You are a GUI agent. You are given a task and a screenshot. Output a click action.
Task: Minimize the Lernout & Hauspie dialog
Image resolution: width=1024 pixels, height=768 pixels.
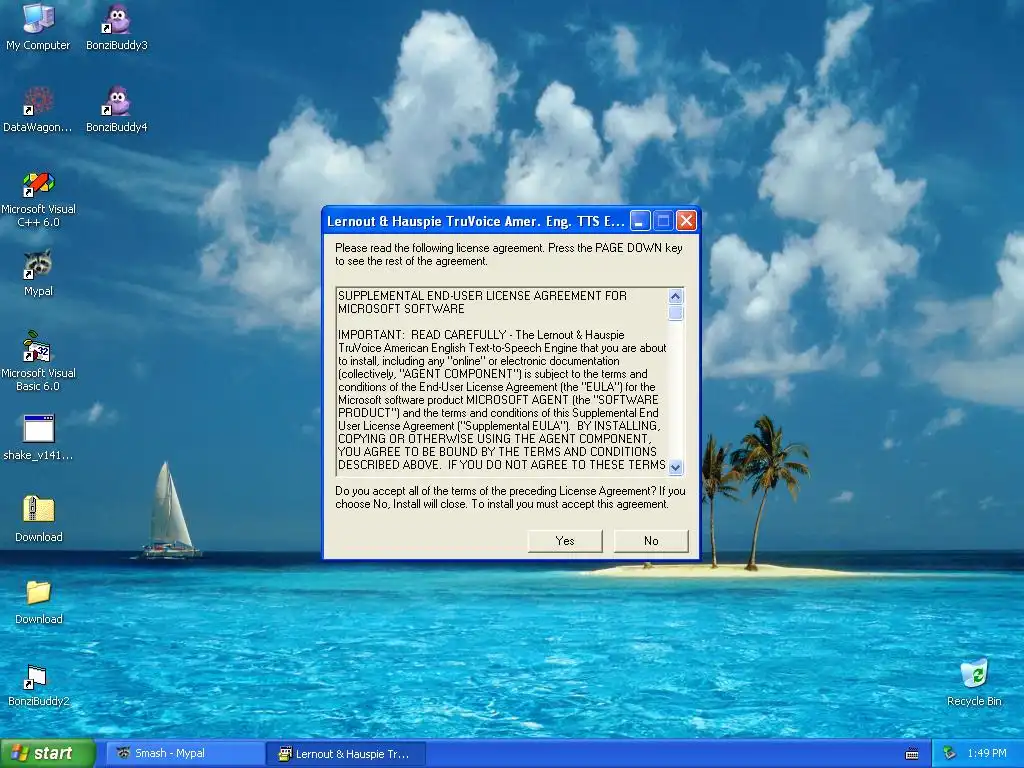pos(640,221)
